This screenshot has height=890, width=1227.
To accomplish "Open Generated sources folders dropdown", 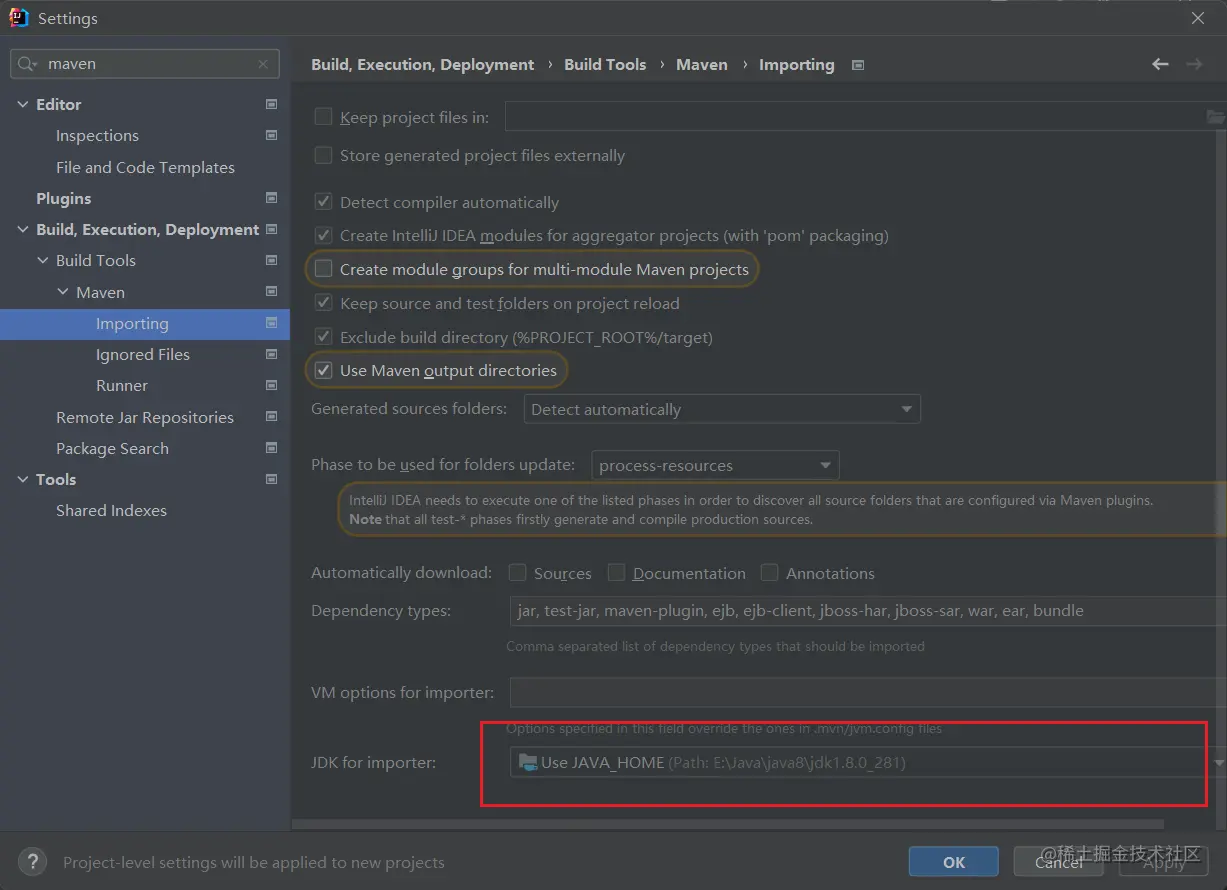I will click(x=722, y=409).
